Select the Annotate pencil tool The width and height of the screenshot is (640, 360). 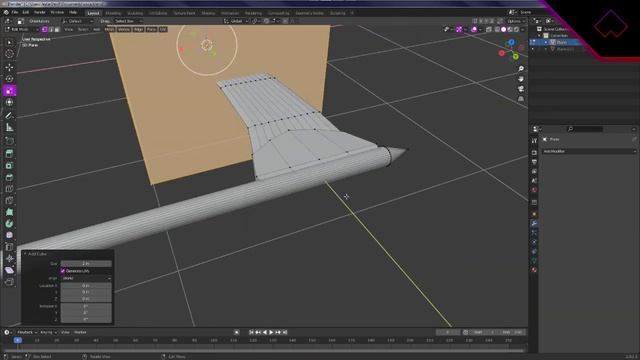click(x=9, y=116)
